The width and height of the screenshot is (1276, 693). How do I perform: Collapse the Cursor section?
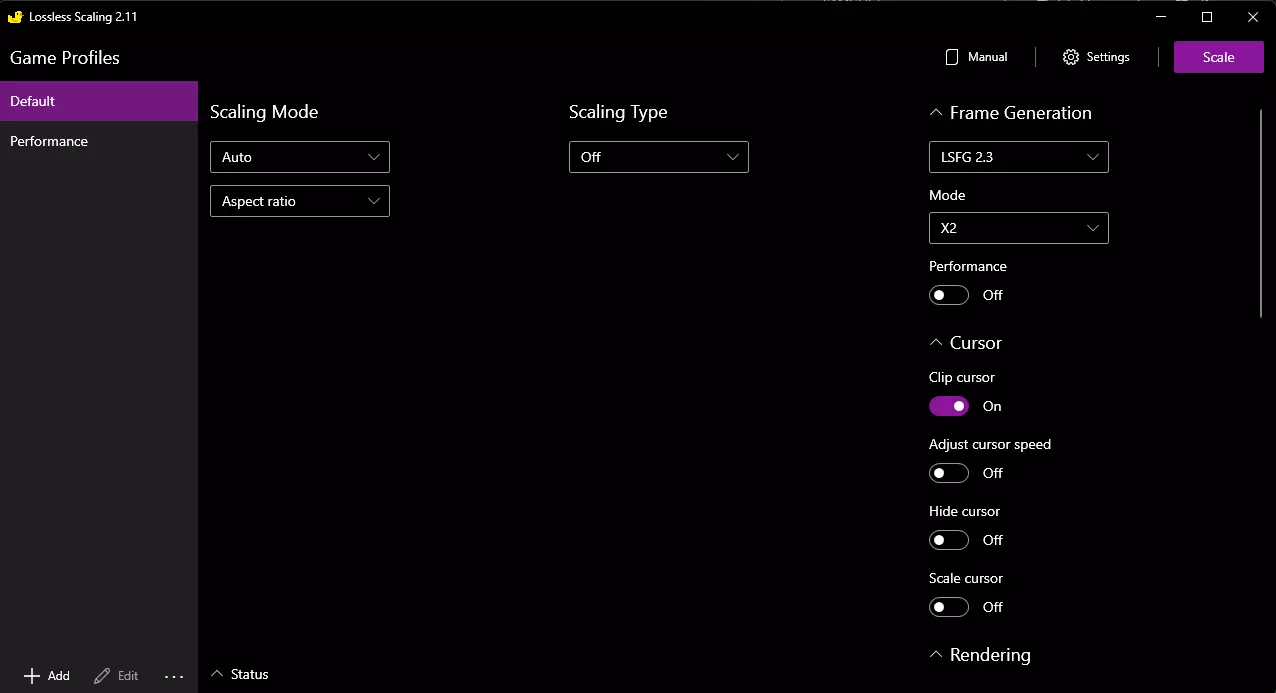click(965, 343)
